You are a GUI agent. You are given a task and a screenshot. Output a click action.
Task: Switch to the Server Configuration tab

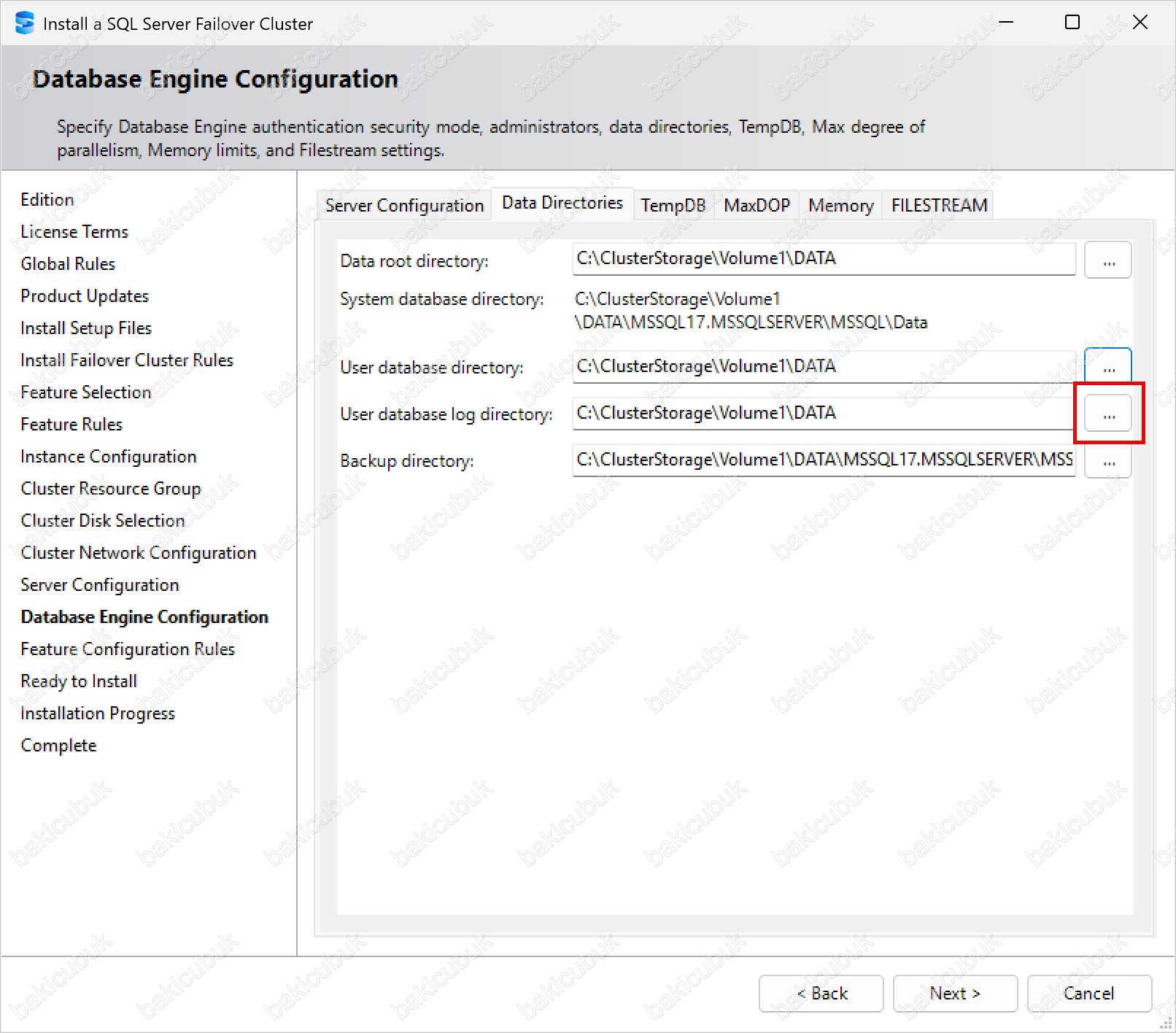(404, 206)
